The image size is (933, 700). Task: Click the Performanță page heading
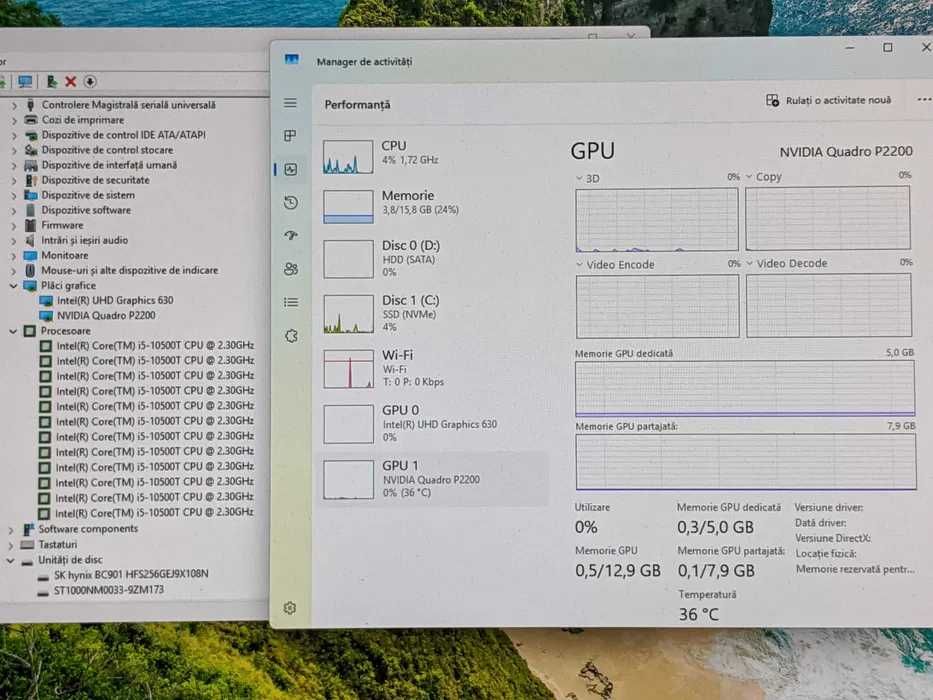(x=358, y=104)
